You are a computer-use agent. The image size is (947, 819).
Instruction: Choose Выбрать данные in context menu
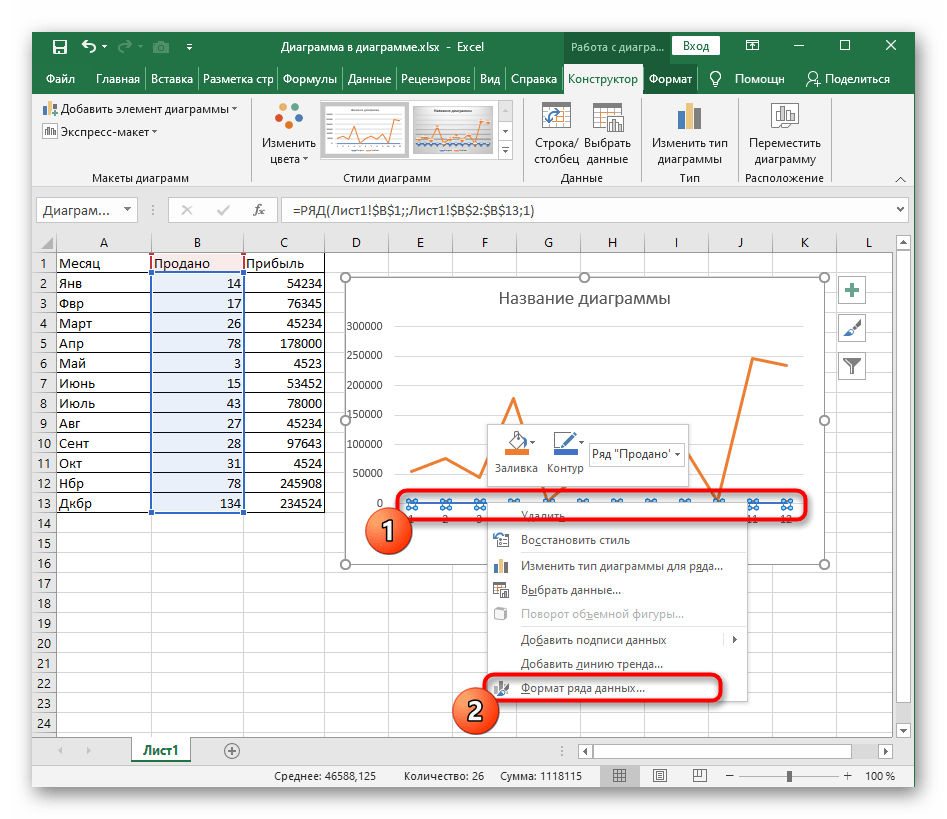click(617, 590)
